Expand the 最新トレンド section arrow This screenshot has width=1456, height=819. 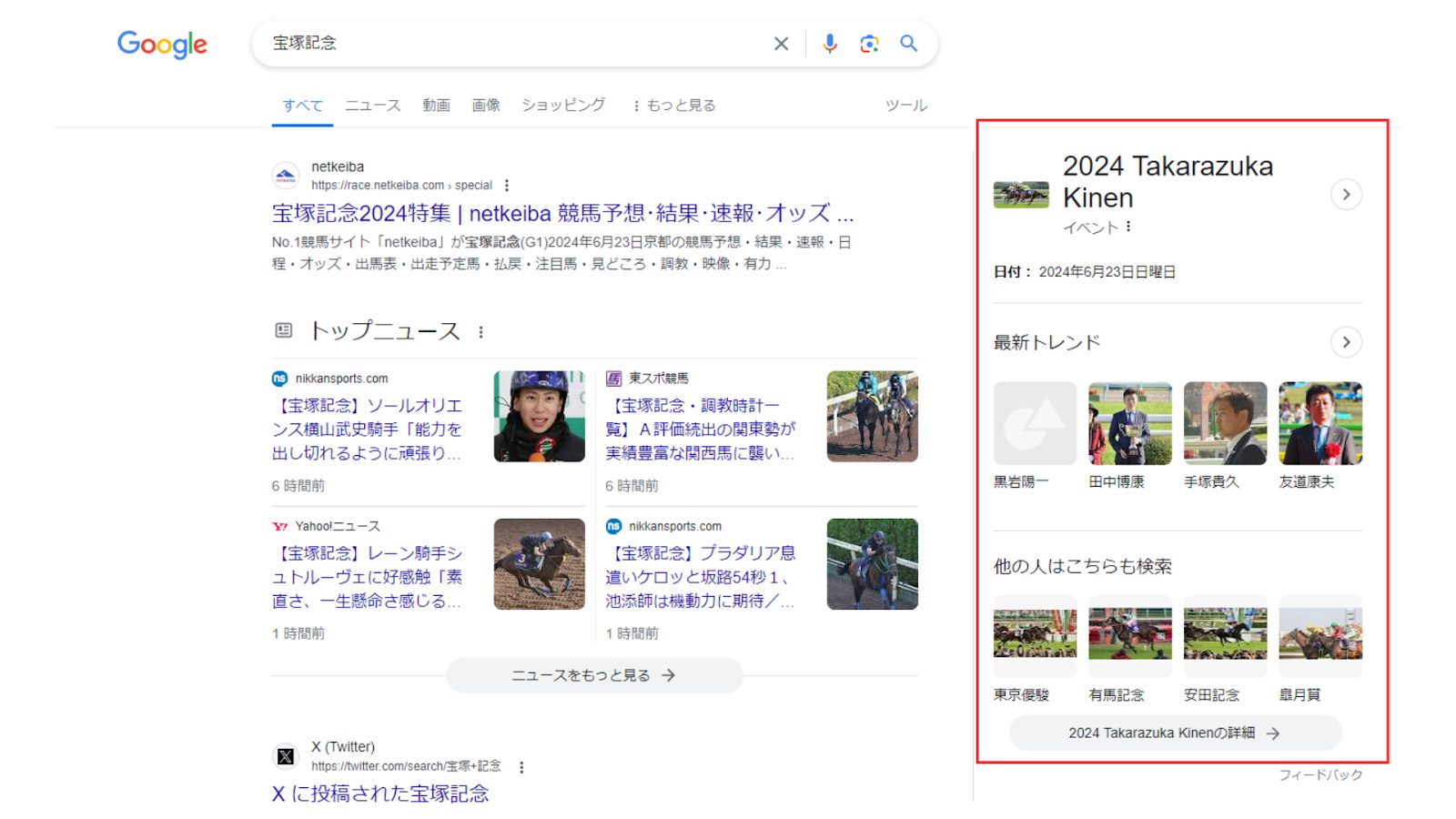(1346, 342)
